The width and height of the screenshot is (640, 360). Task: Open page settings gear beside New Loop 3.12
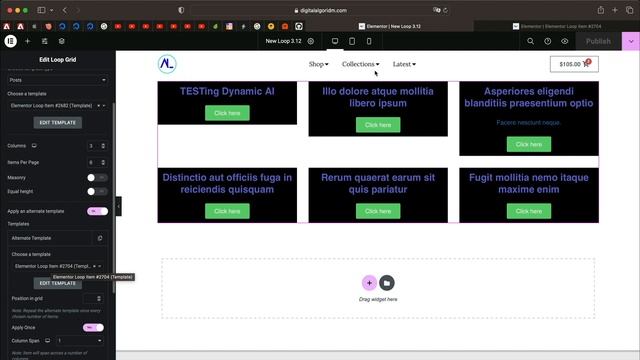311,41
